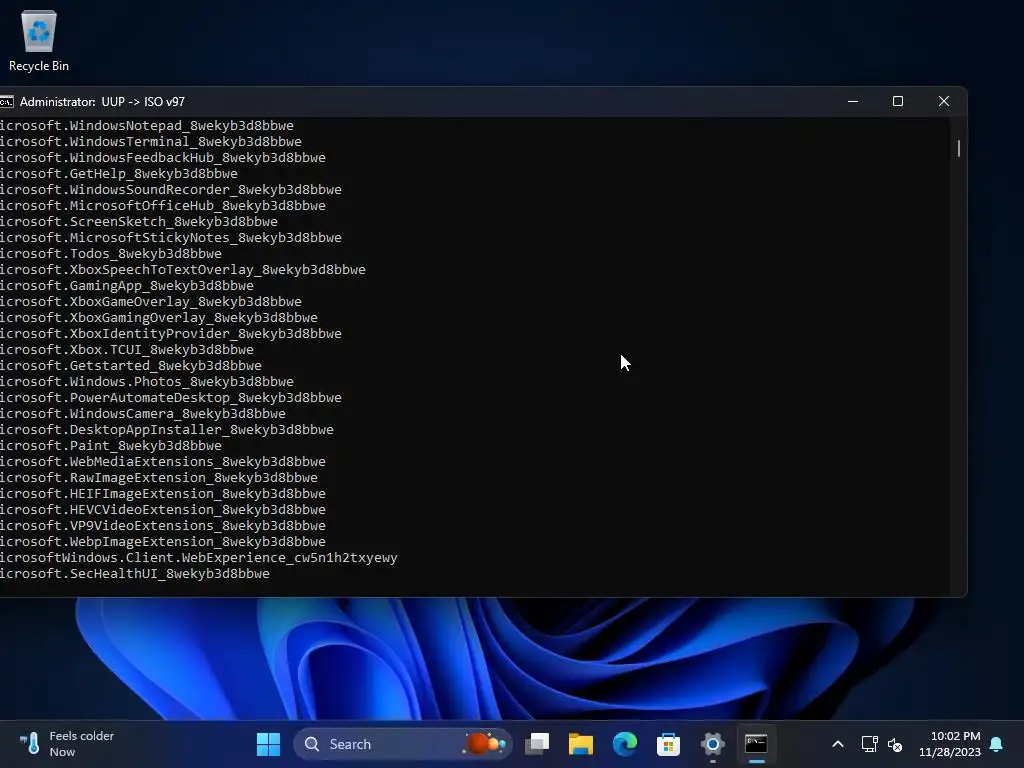Click the XboxGameOverlay package line
The width and height of the screenshot is (1024, 768).
(151, 302)
